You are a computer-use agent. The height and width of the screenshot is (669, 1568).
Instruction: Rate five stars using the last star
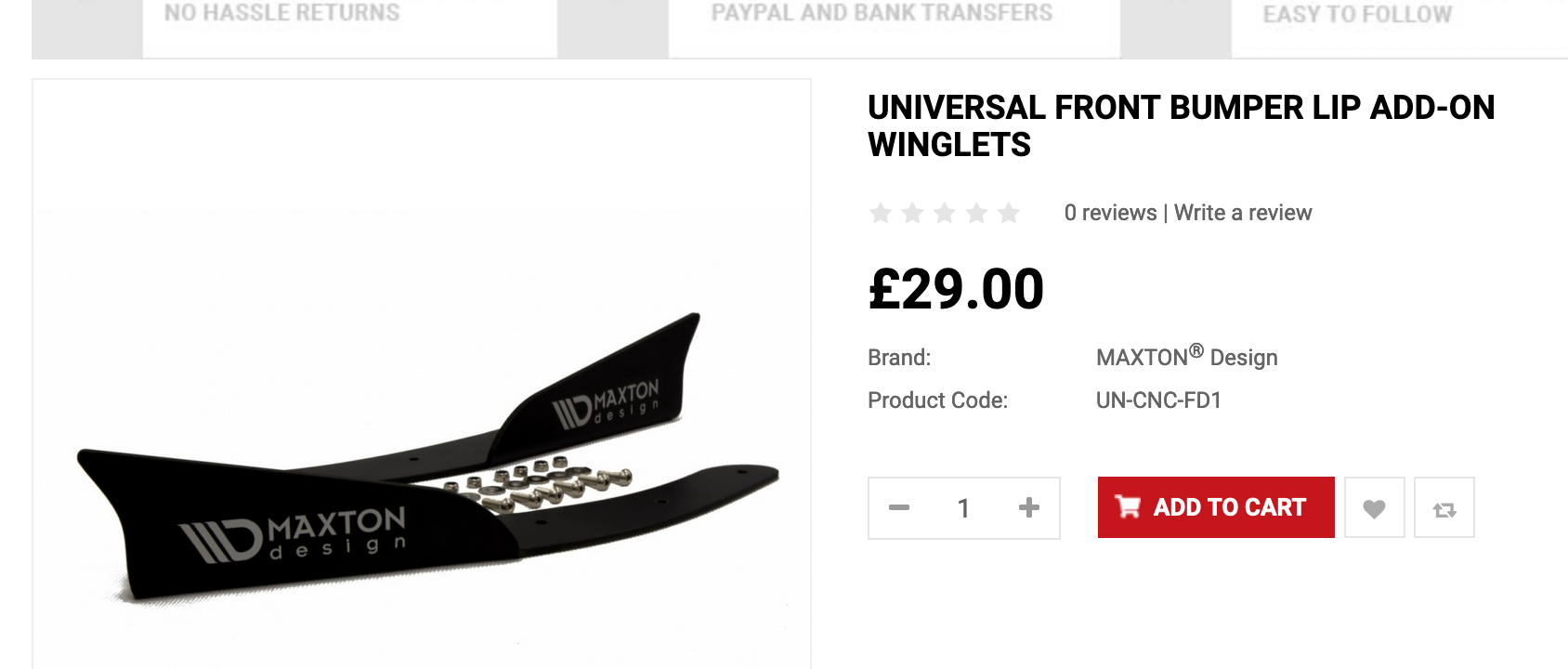coord(1009,214)
